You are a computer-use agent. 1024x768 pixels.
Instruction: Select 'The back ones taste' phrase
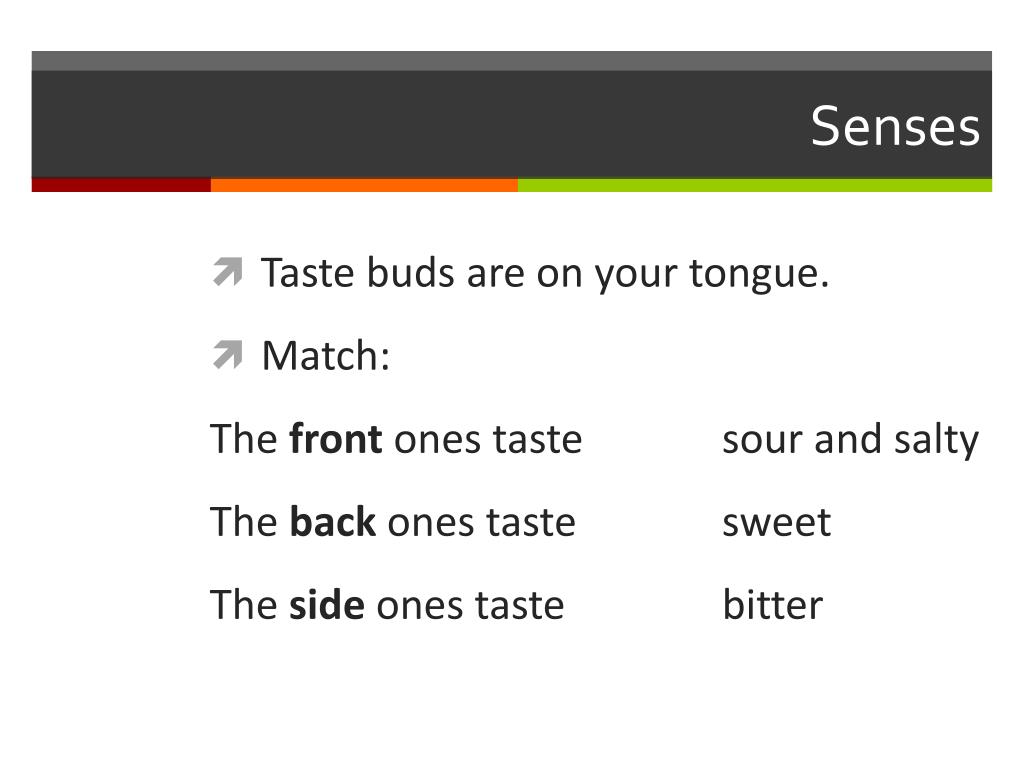pos(392,522)
